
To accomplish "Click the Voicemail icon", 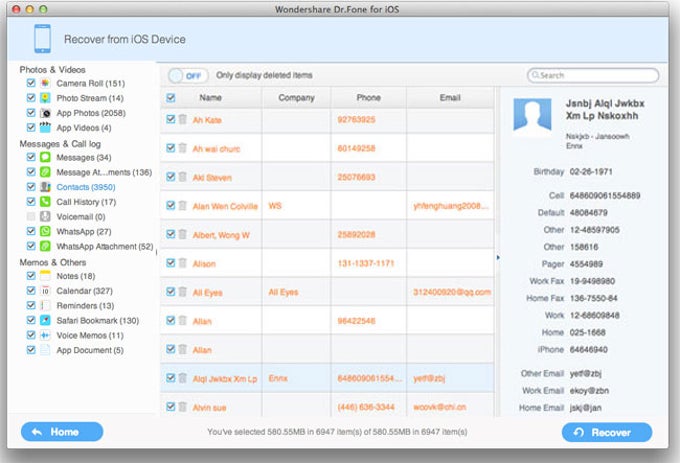I will [x=45, y=216].
